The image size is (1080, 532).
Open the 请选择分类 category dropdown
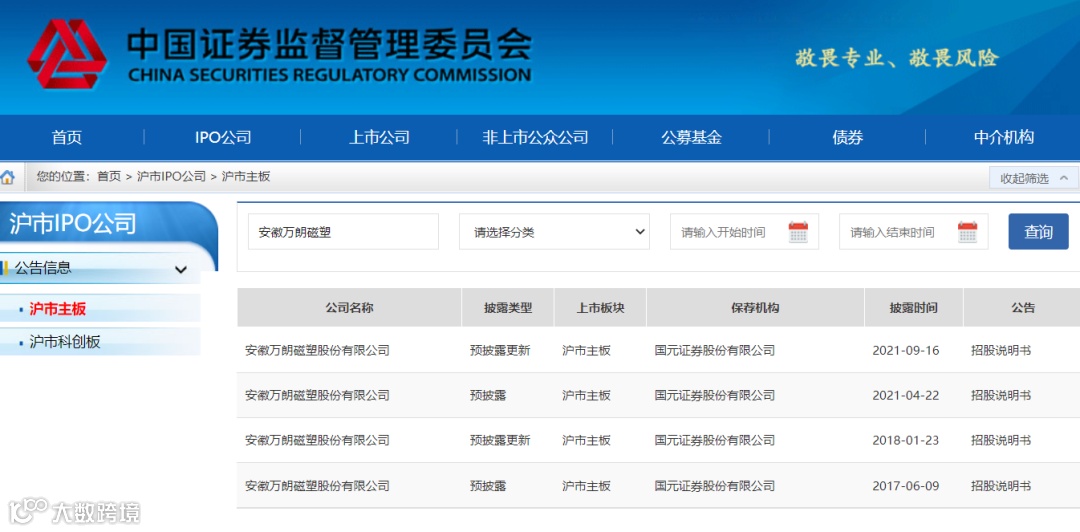[554, 232]
